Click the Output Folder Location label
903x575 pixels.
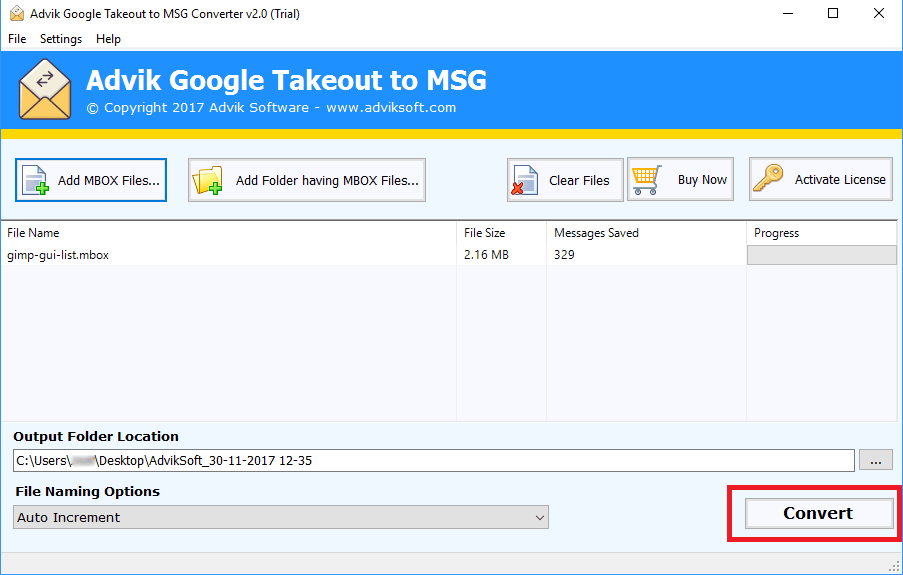tap(96, 436)
